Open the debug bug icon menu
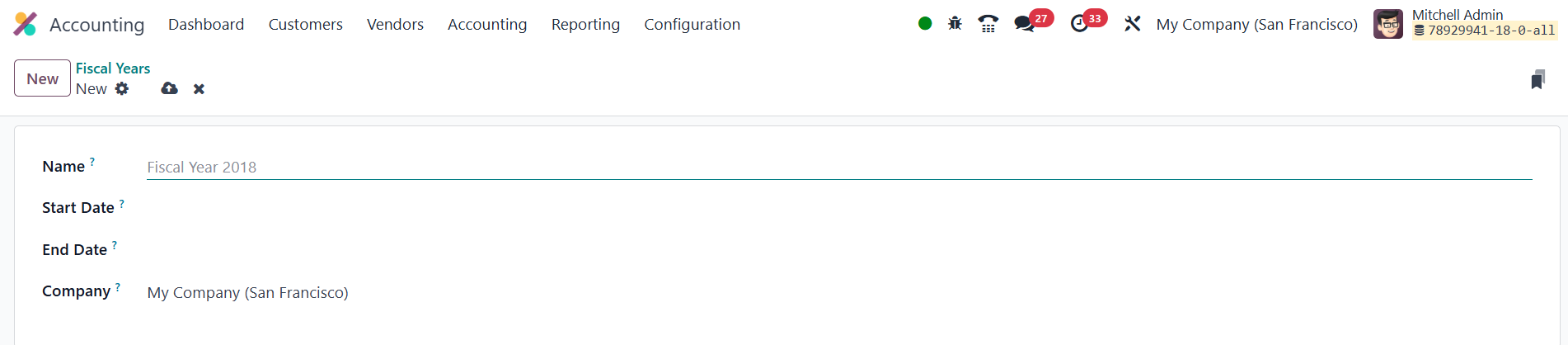 [955, 24]
